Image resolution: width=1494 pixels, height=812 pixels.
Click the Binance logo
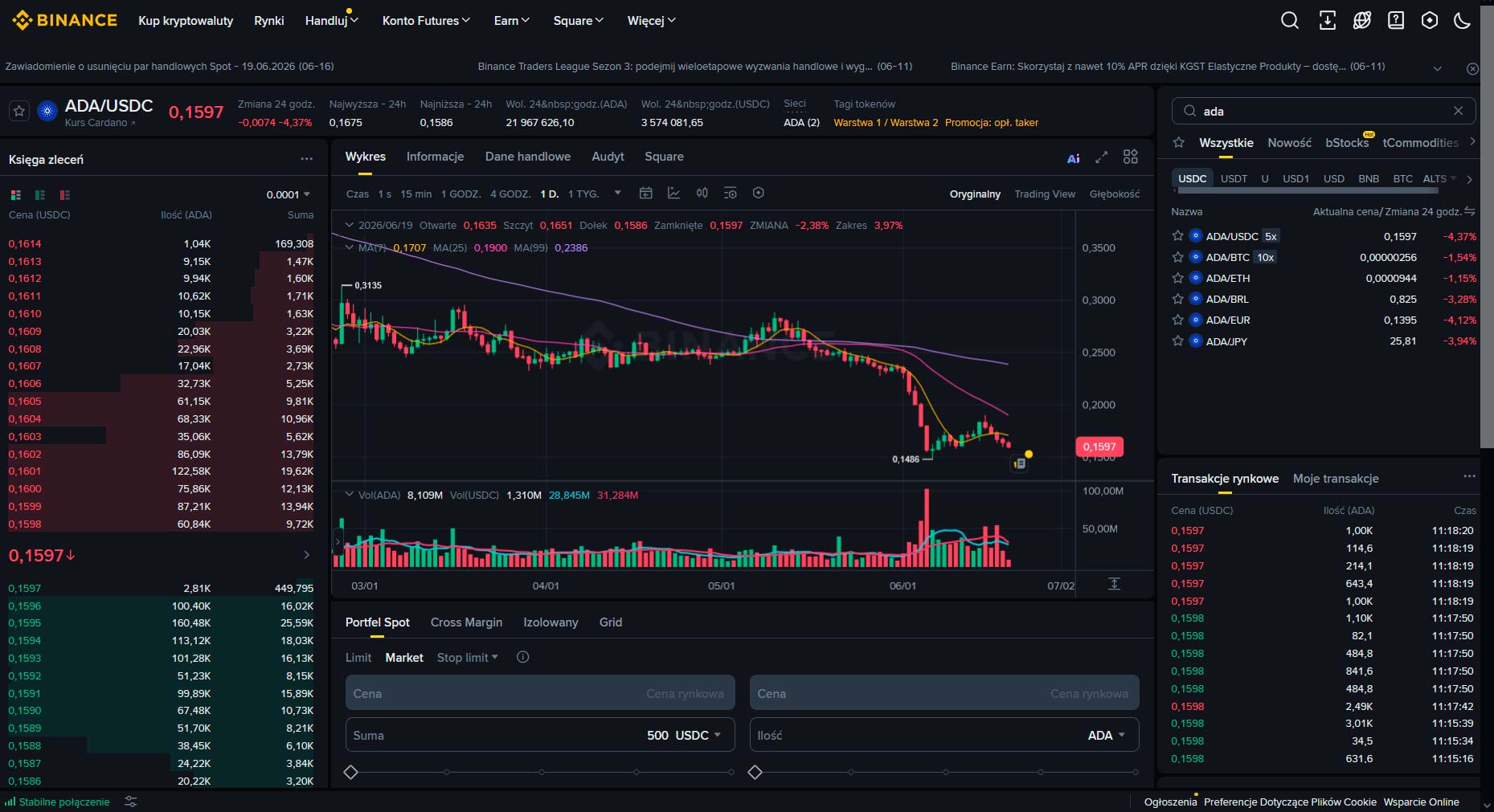coord(65,20)
